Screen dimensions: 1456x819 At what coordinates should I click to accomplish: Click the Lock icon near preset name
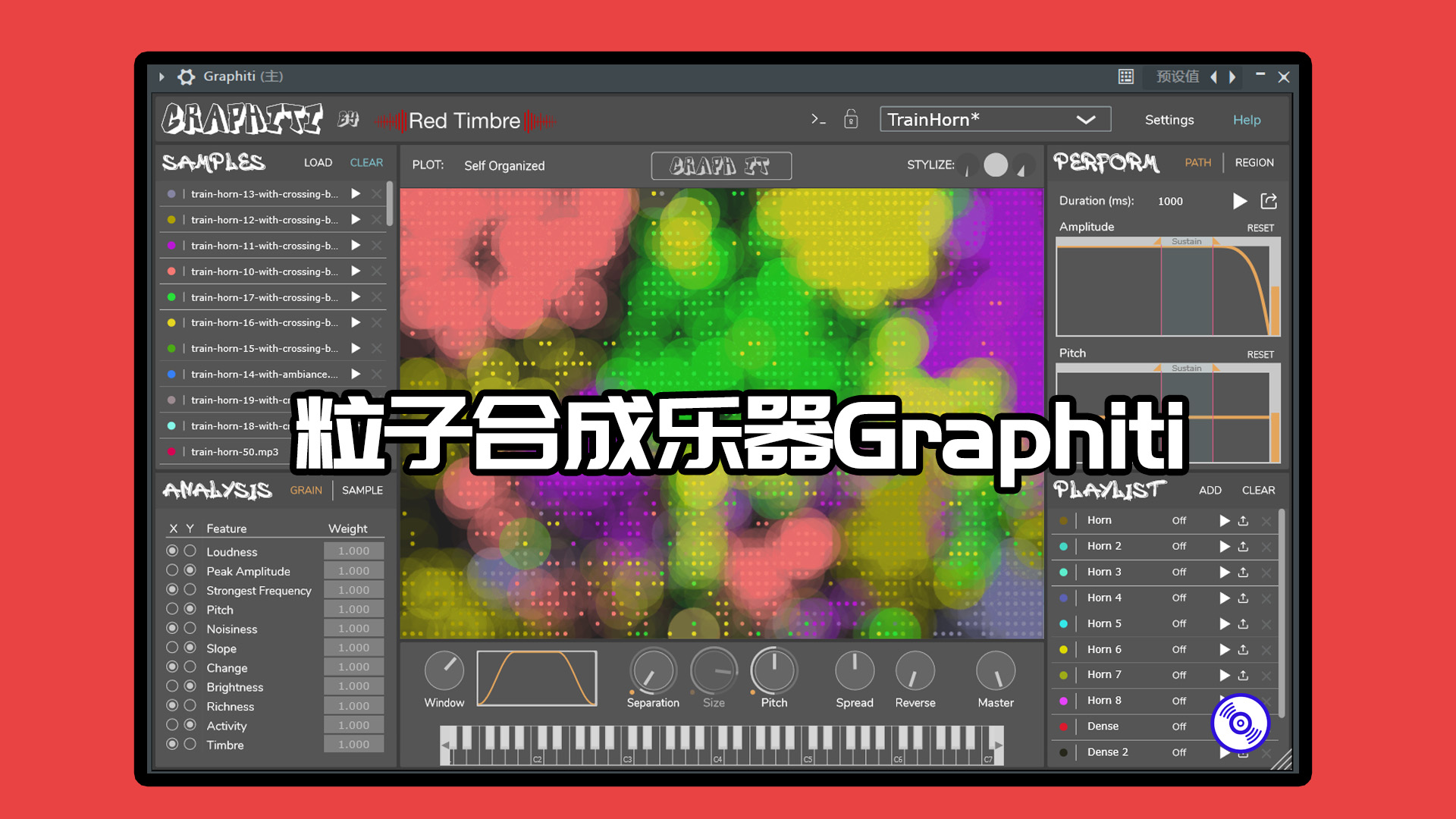click(x=851, y=119)
